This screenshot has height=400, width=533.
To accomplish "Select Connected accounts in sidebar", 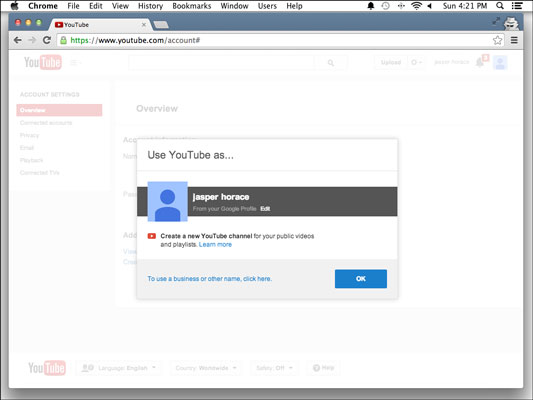I will [46, 123].
